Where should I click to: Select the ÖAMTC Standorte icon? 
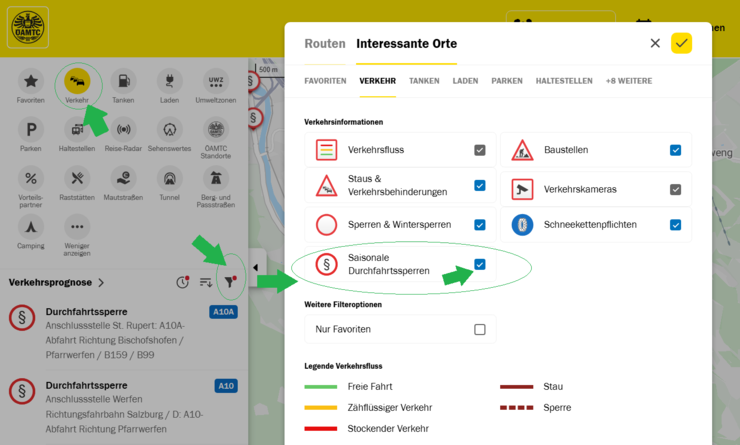pyautogui.click(x=216, y=129)
